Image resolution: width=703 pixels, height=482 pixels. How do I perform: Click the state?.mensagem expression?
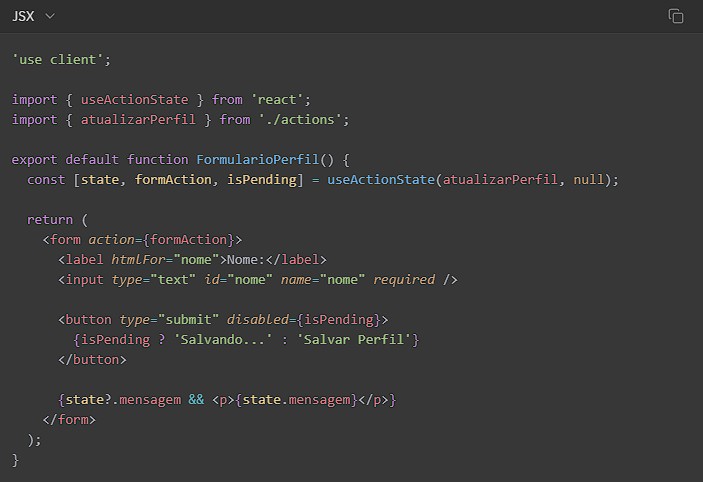point(119,399)
